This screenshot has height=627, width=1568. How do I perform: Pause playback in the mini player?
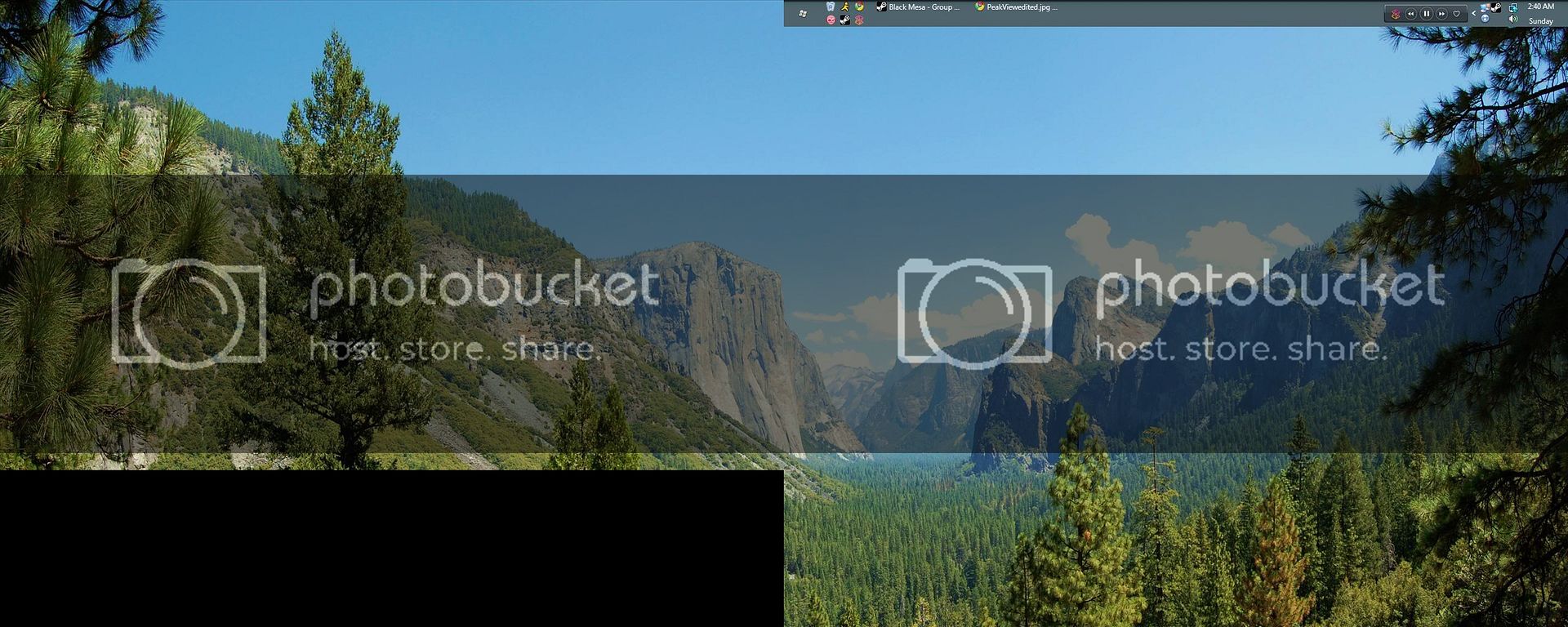coord(1426,14)
